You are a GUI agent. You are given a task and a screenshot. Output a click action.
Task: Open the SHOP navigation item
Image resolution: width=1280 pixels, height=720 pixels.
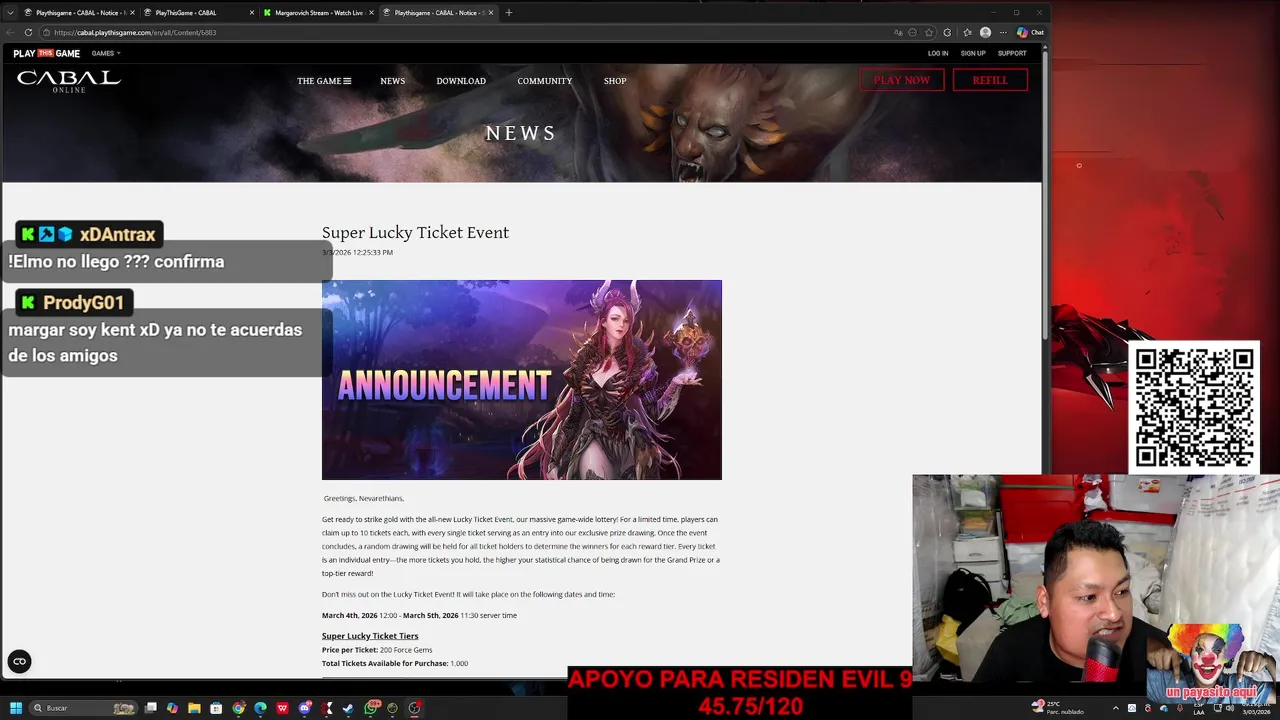coord(615,81)
